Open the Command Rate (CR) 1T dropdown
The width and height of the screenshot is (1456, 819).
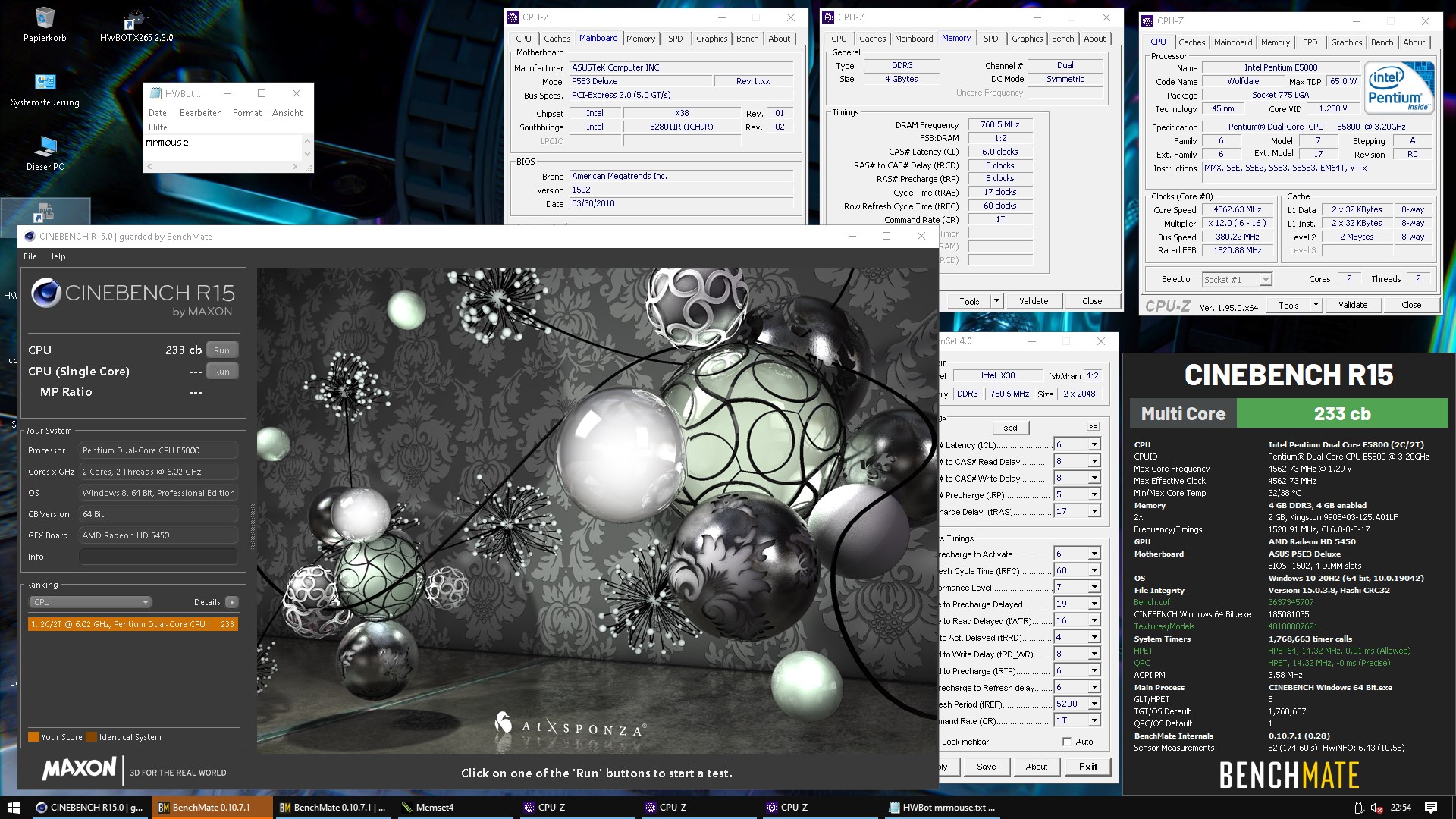(x=1094, y=721)
